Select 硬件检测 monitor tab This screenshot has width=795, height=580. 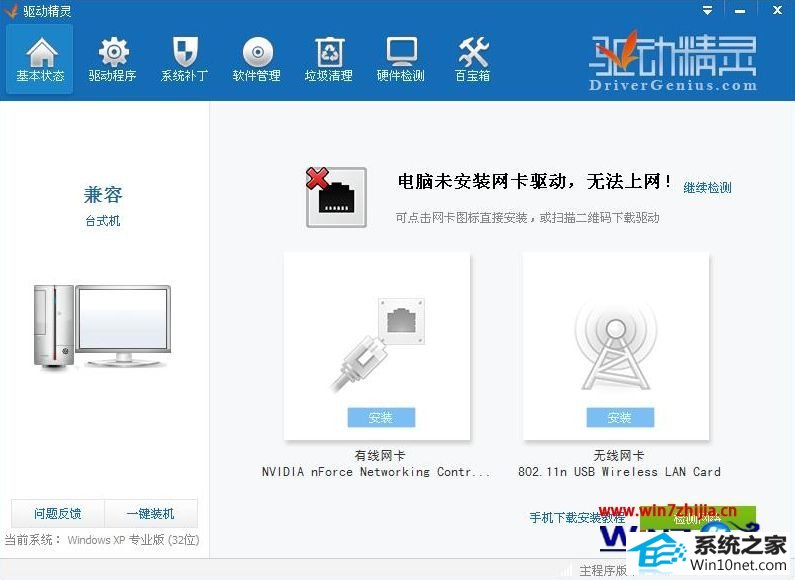pyautogui.click(x=401, y=59)
